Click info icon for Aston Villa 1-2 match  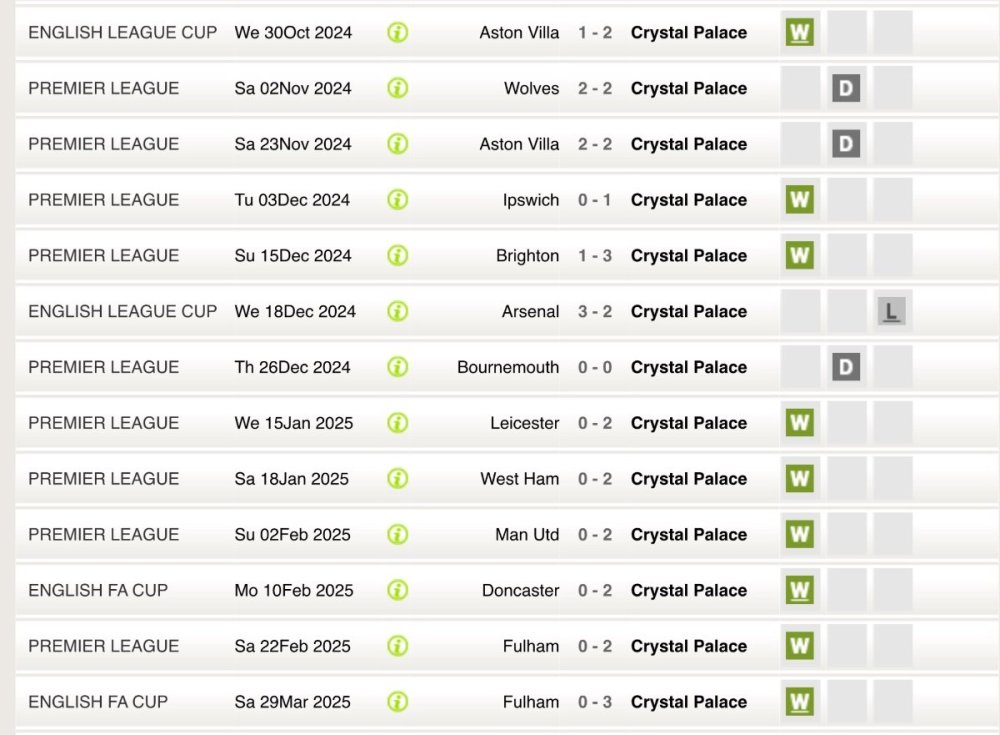[x=397, y=33]
